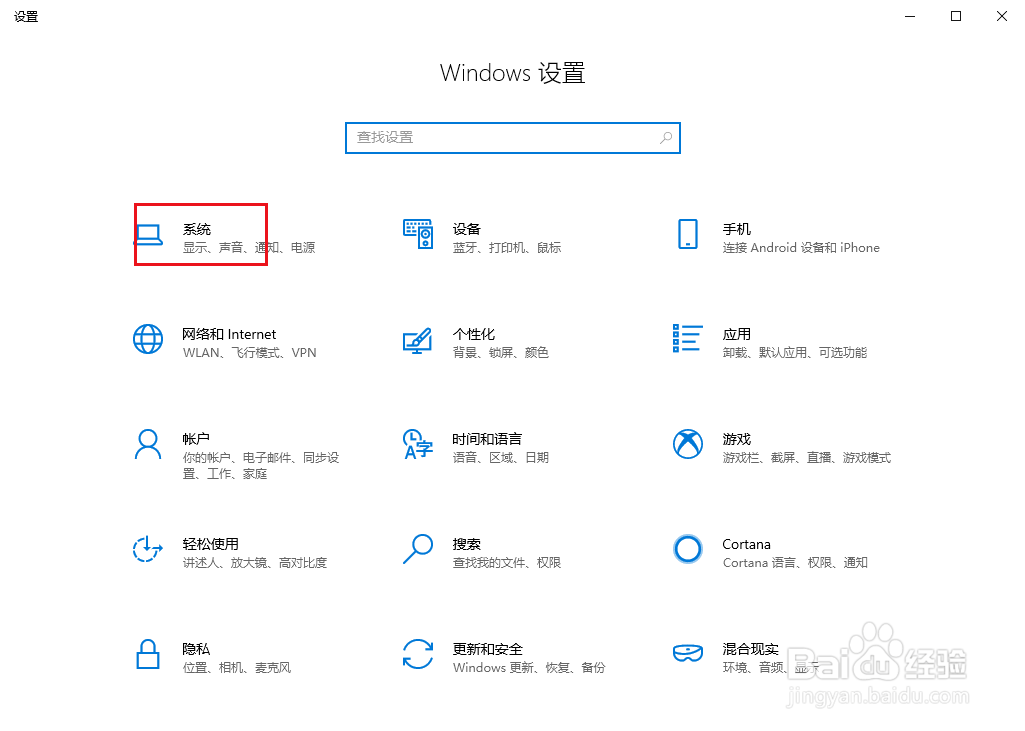The width and height of the screenshot is (1025, 731).
Task: Open the 更新和安全 refresh arrows icon
Action: pos(418,654)
